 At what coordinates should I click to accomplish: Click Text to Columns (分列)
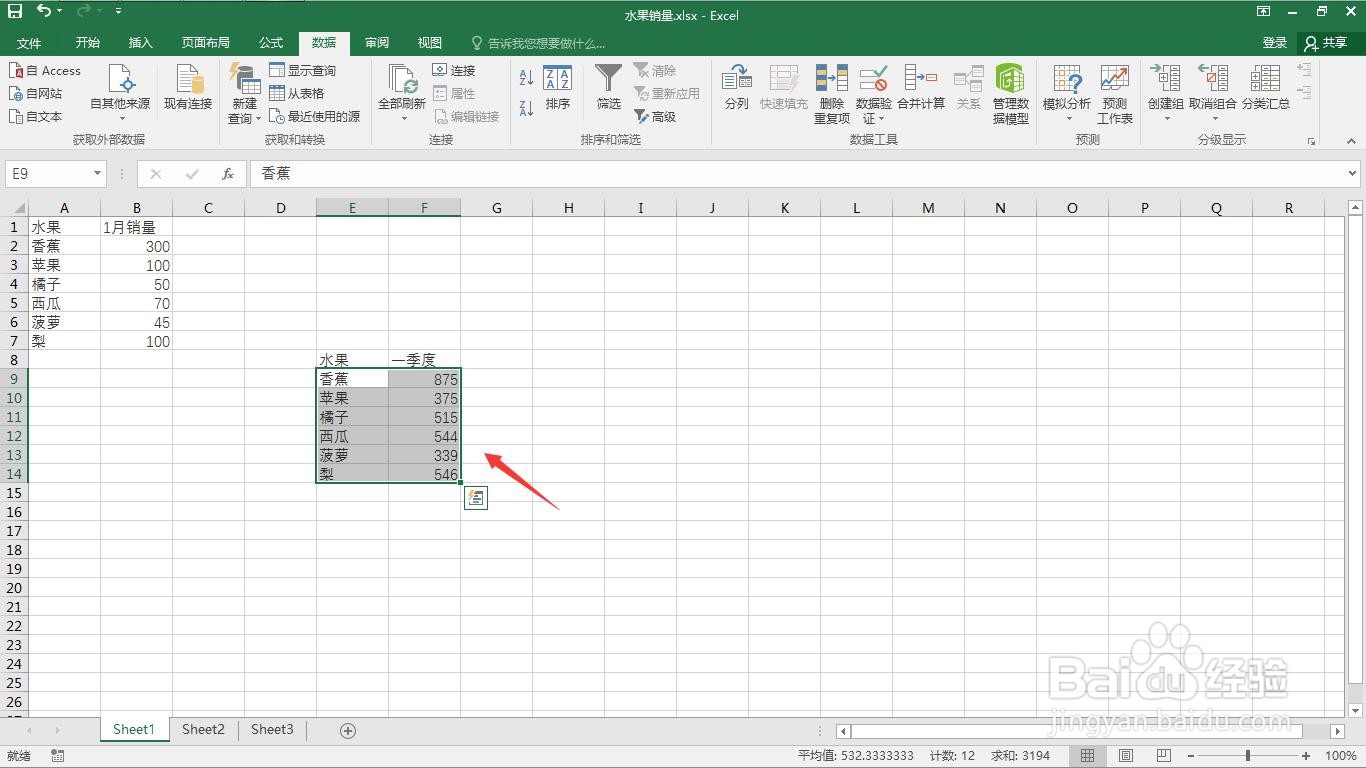tap(737, 88)
